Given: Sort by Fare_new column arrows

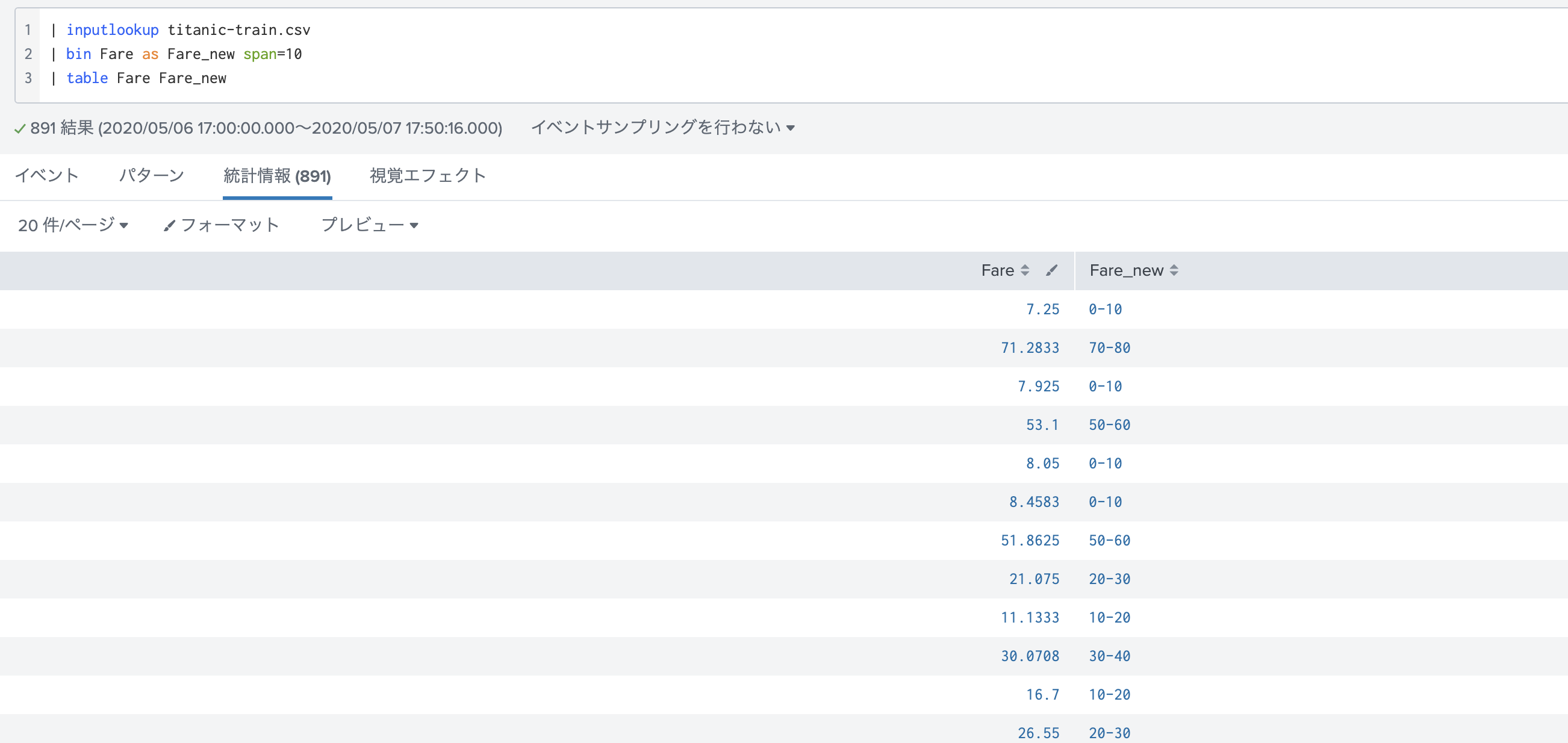Looking at the screenshot, I should tap(1174, 270).
